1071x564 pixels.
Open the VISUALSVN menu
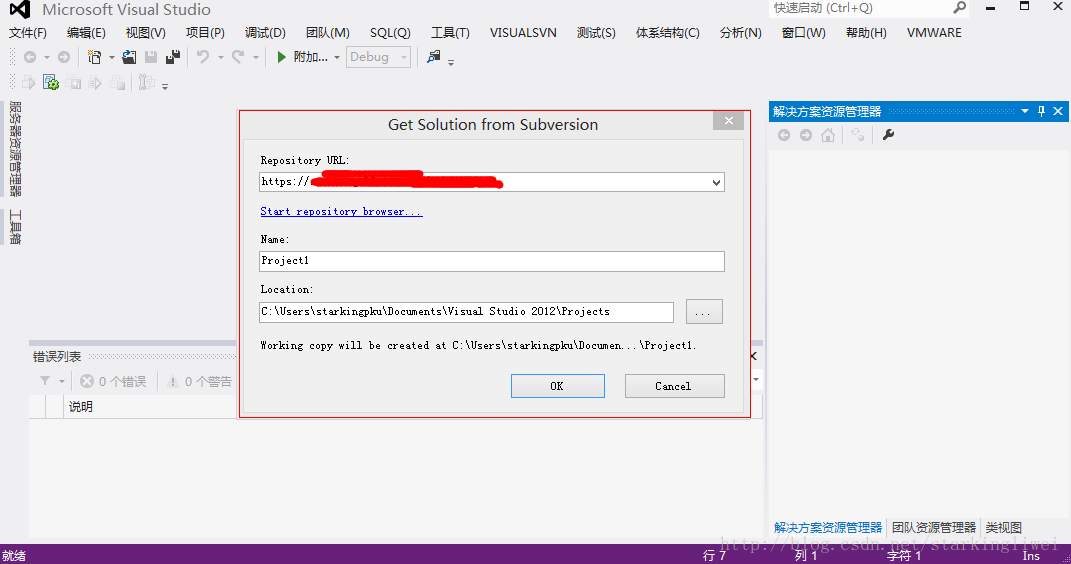click(x=523, y=33)
